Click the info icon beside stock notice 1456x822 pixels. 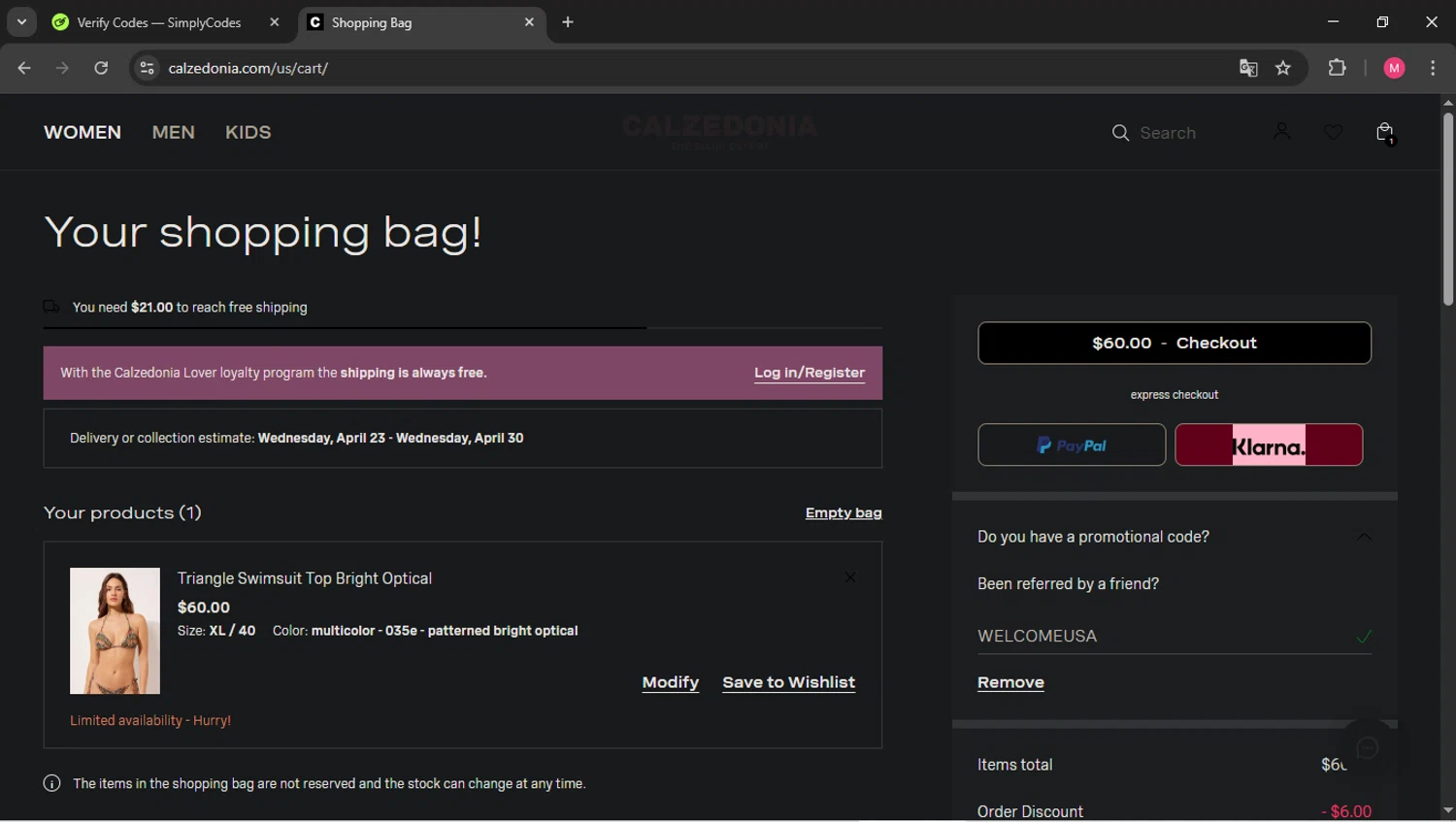pyautogui.click(x=52, y=783)
